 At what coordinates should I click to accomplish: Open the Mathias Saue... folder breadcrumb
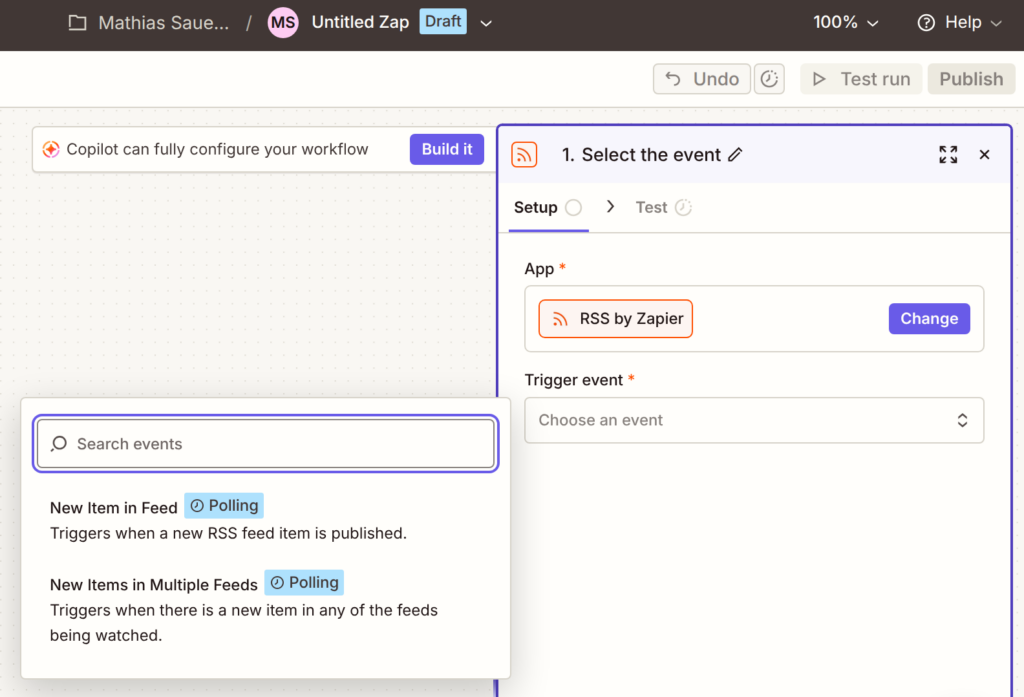point(163,23)
